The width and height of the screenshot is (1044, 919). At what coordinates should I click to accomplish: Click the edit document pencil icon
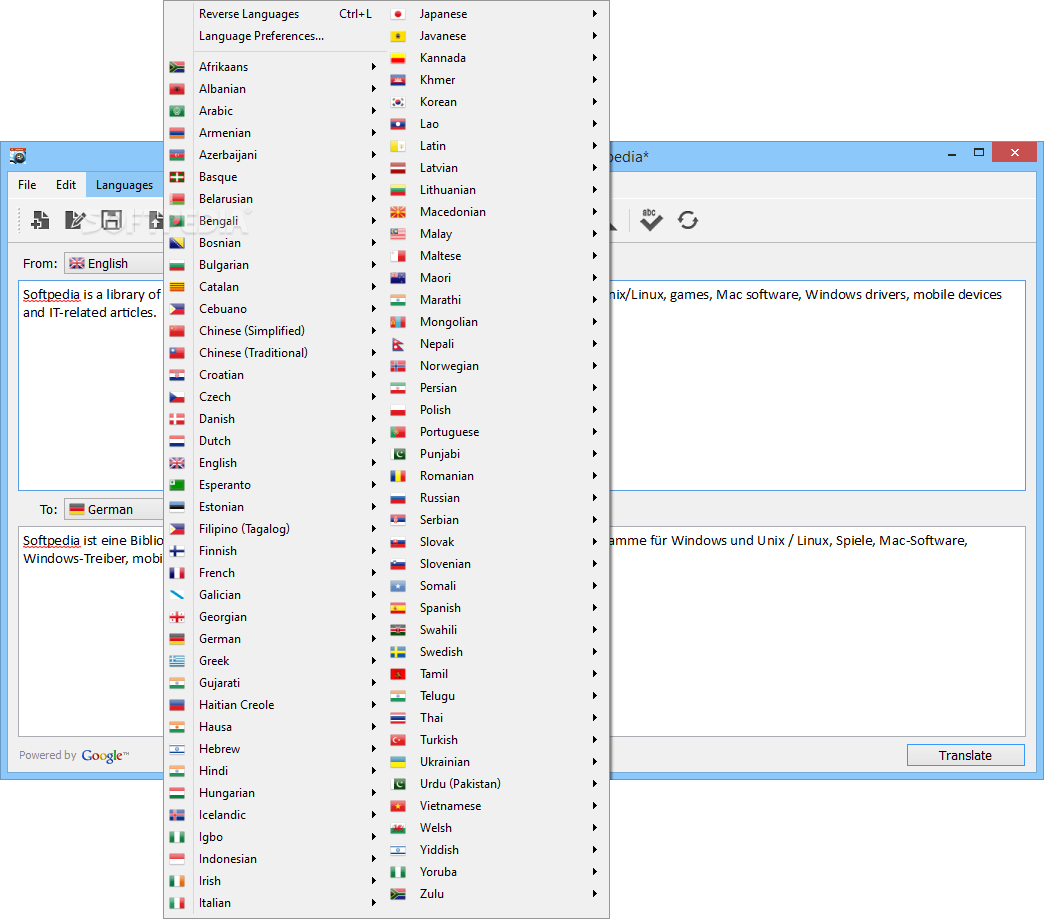75,220
